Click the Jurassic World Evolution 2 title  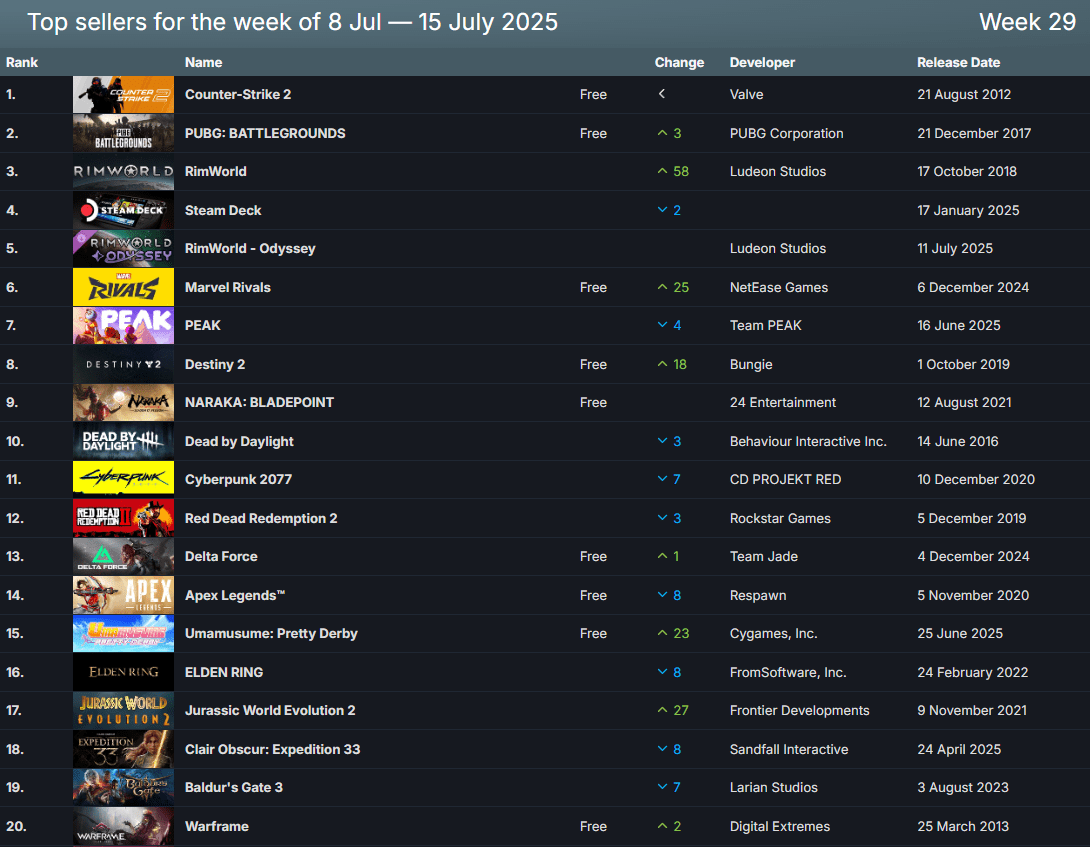click(270, 711)
